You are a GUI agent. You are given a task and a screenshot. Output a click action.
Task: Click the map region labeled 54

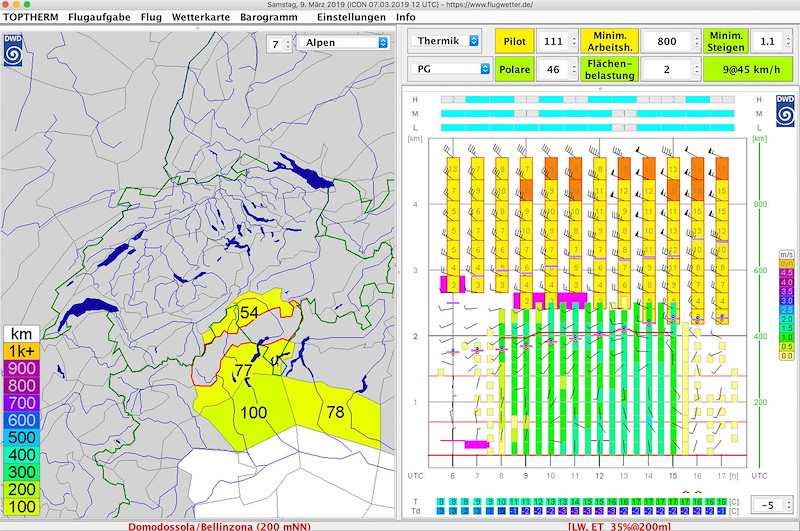pos(249,312)
